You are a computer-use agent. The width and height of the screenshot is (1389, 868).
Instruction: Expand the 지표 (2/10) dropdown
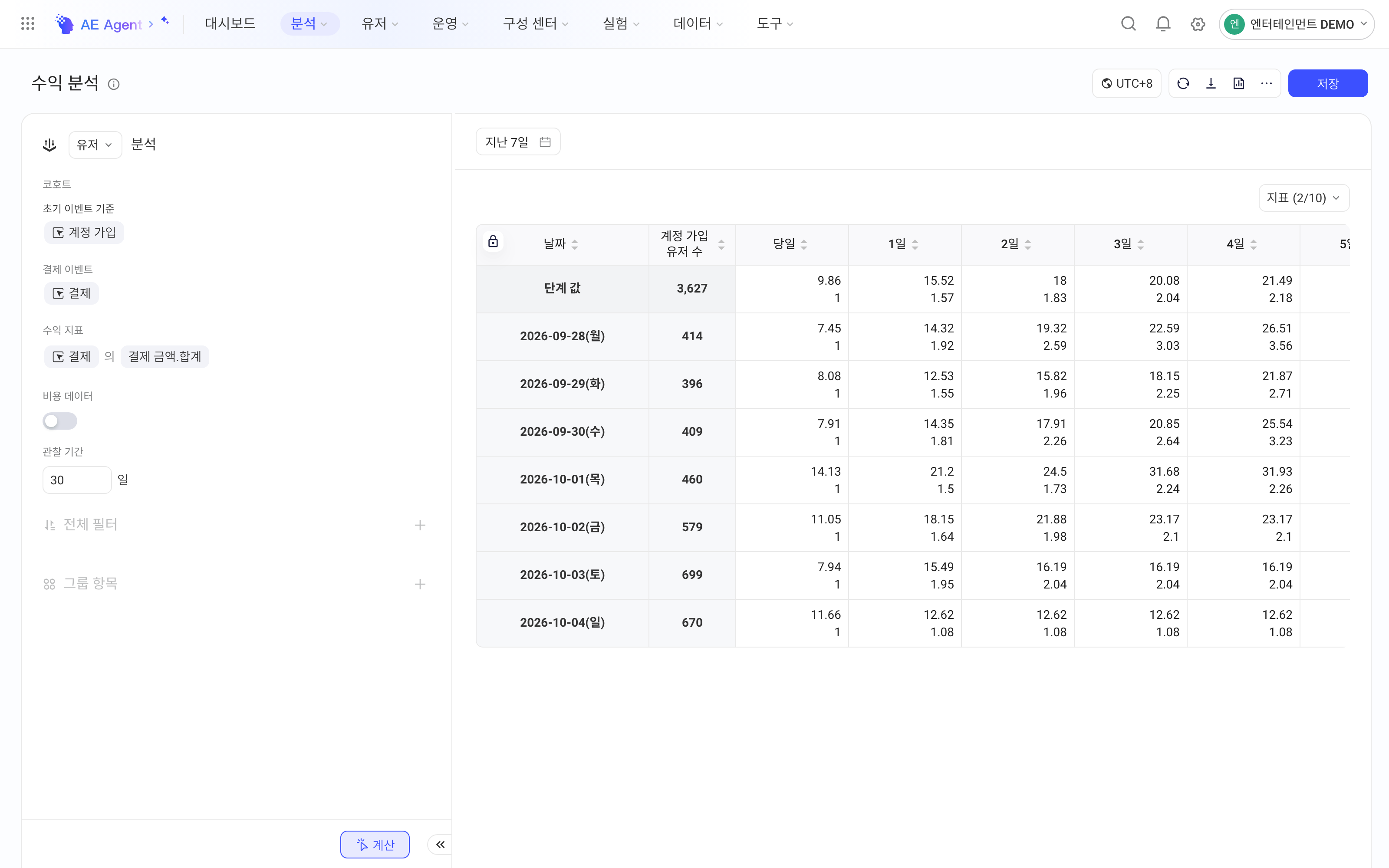(x=1303, y=198)
